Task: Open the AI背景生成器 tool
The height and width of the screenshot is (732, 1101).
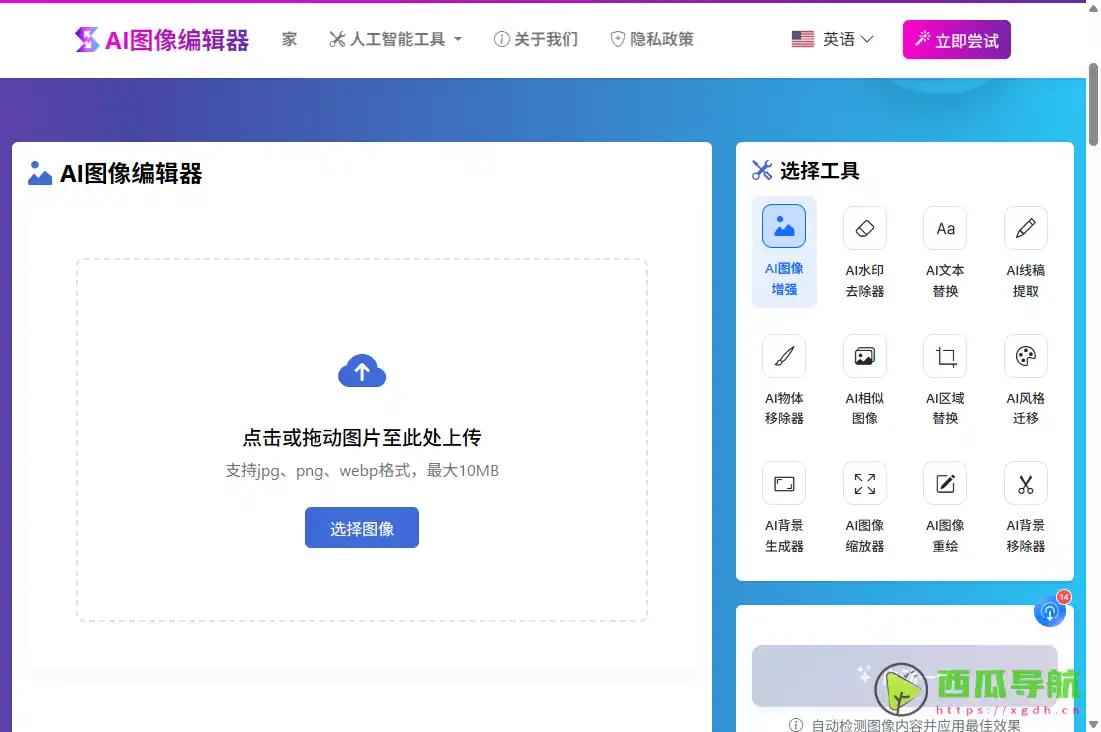Action: click(784, 483)
